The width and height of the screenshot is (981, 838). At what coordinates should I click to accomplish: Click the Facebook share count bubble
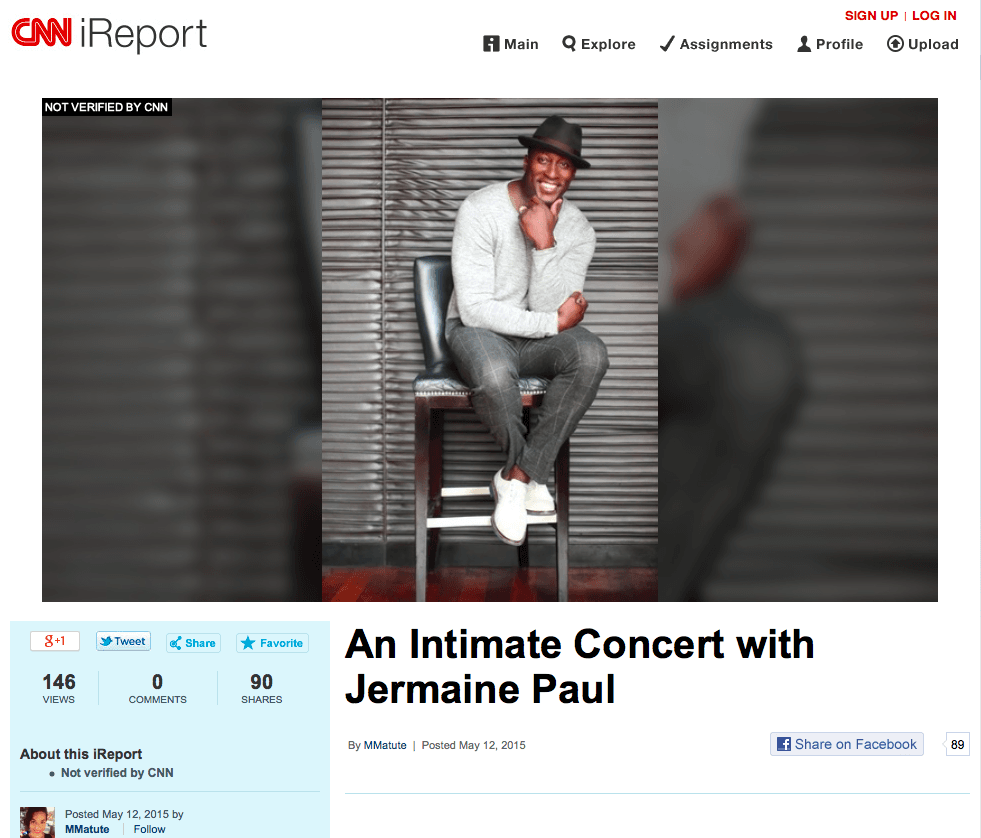click(x=957, y=744)
